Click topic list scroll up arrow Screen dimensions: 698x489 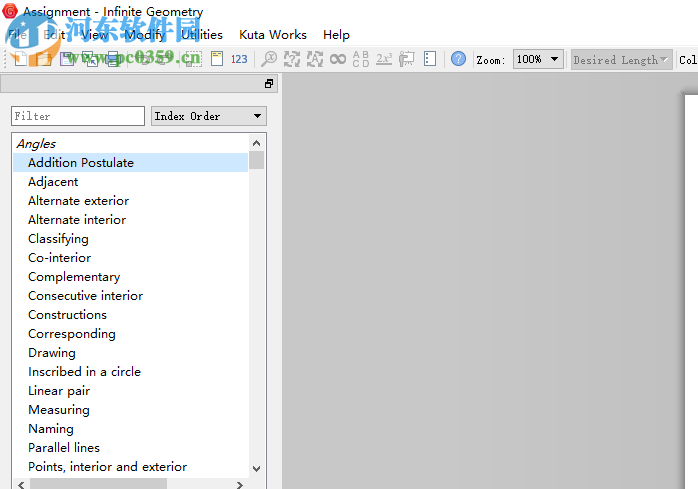(x=256, y=143)
